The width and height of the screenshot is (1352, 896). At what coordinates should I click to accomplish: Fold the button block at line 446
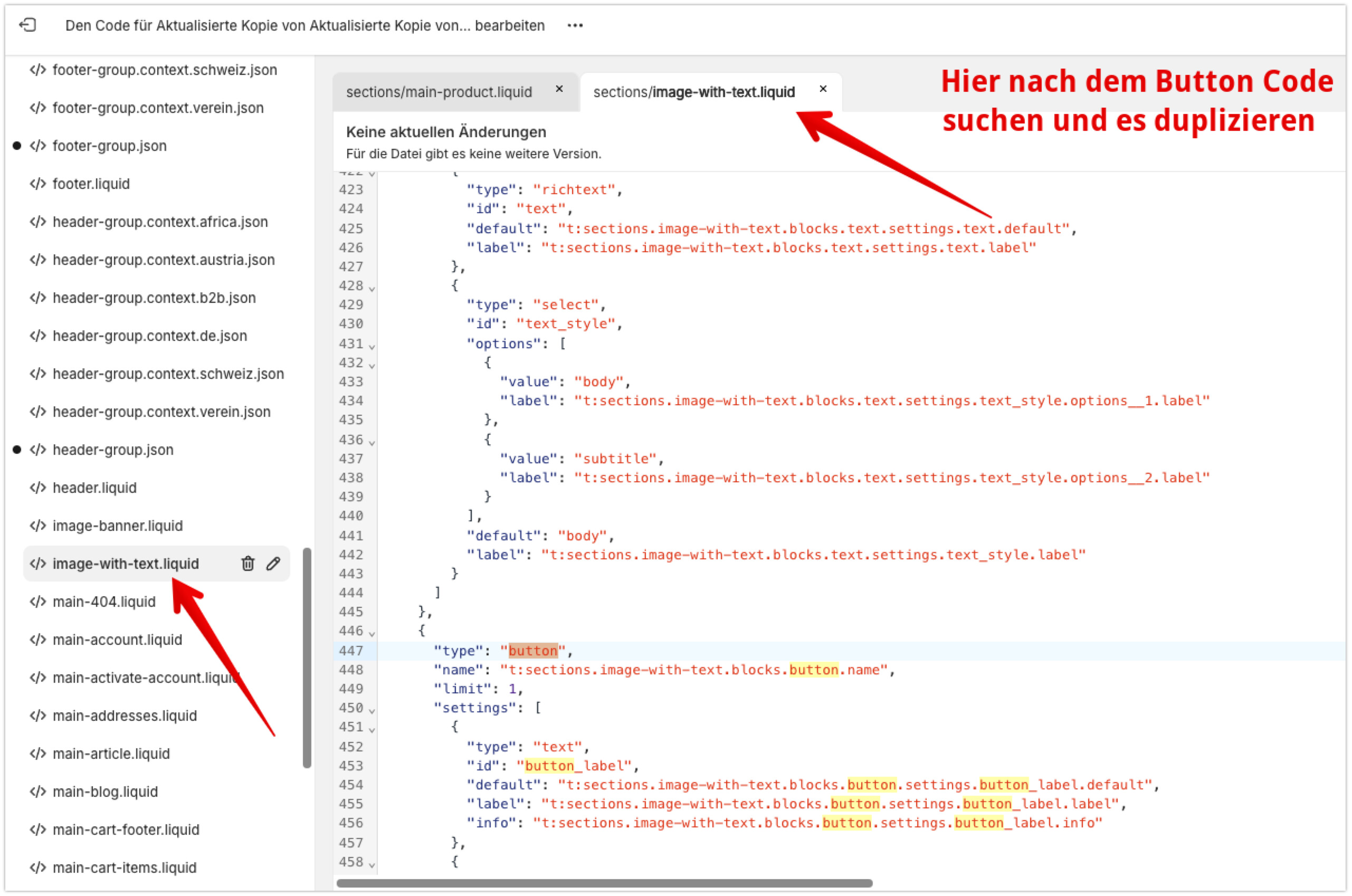[372, 633]
